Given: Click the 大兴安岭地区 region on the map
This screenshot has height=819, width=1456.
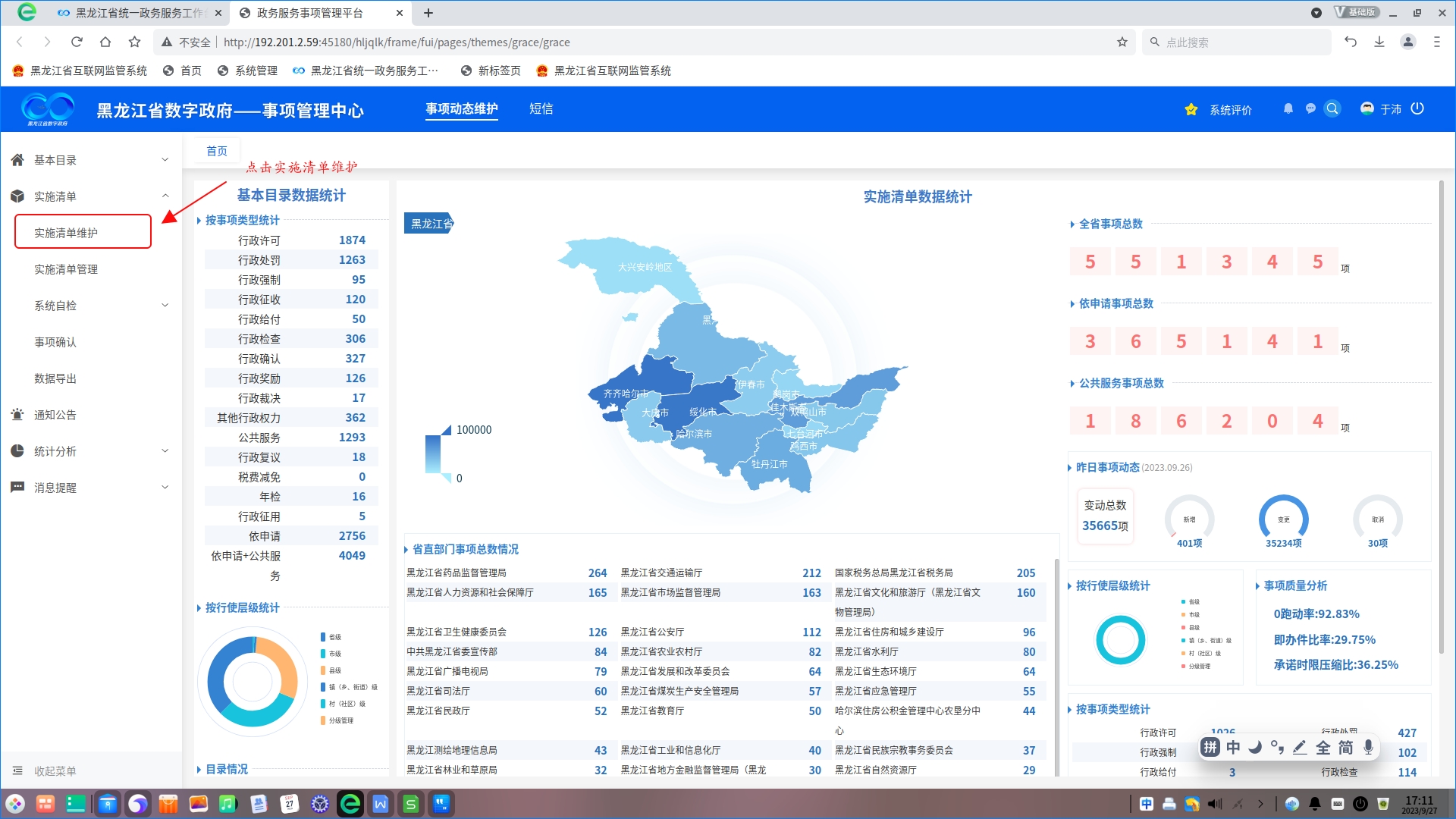Looking at the screenshot, I should point(644,268).
